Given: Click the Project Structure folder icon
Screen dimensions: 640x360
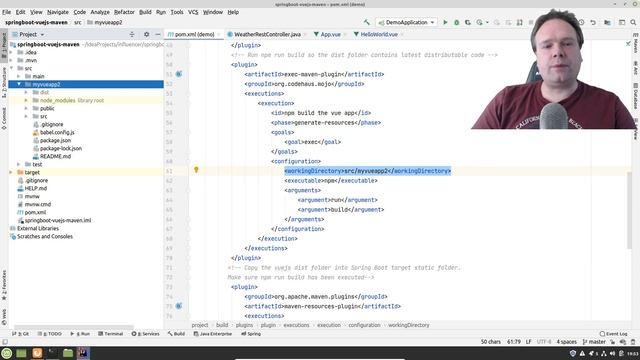Looking at the screenshot, I should coord(607,22).
